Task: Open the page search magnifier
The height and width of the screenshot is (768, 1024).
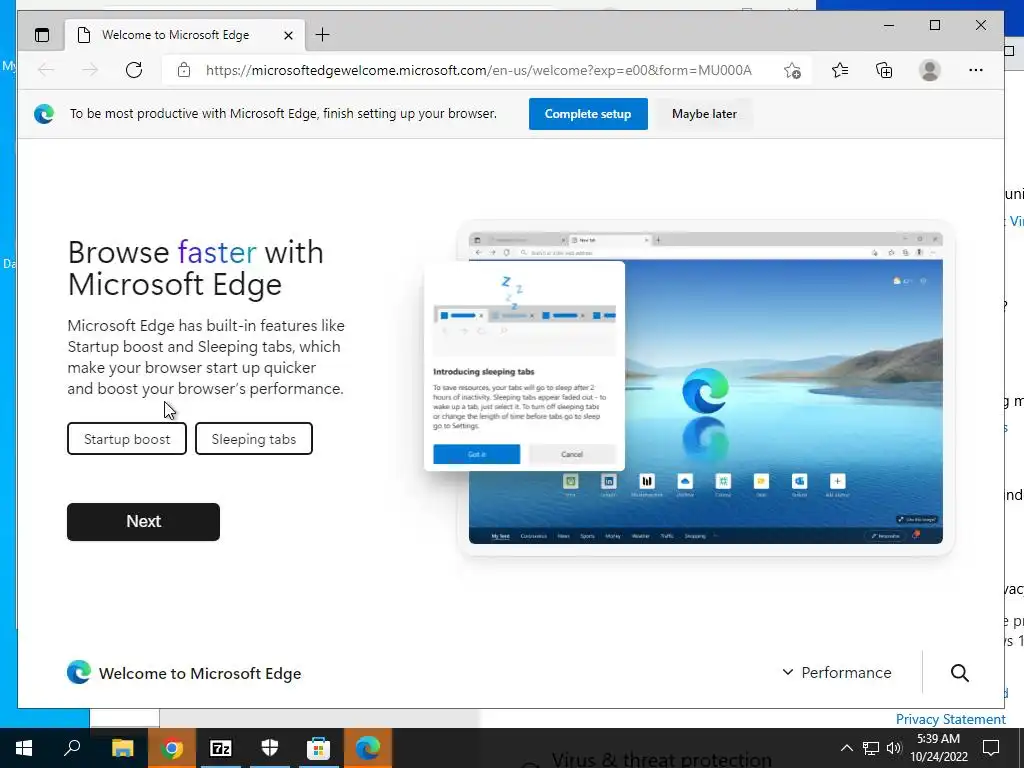Action: pyautogui.click(x=959, y=673)
